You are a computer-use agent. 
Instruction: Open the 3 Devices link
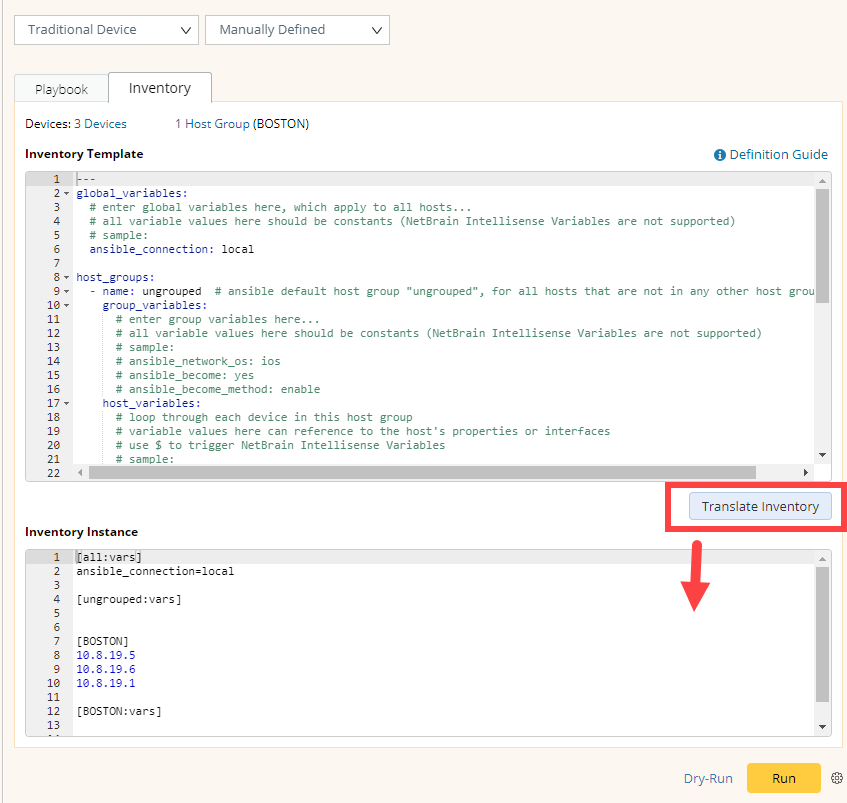(100, 124)
